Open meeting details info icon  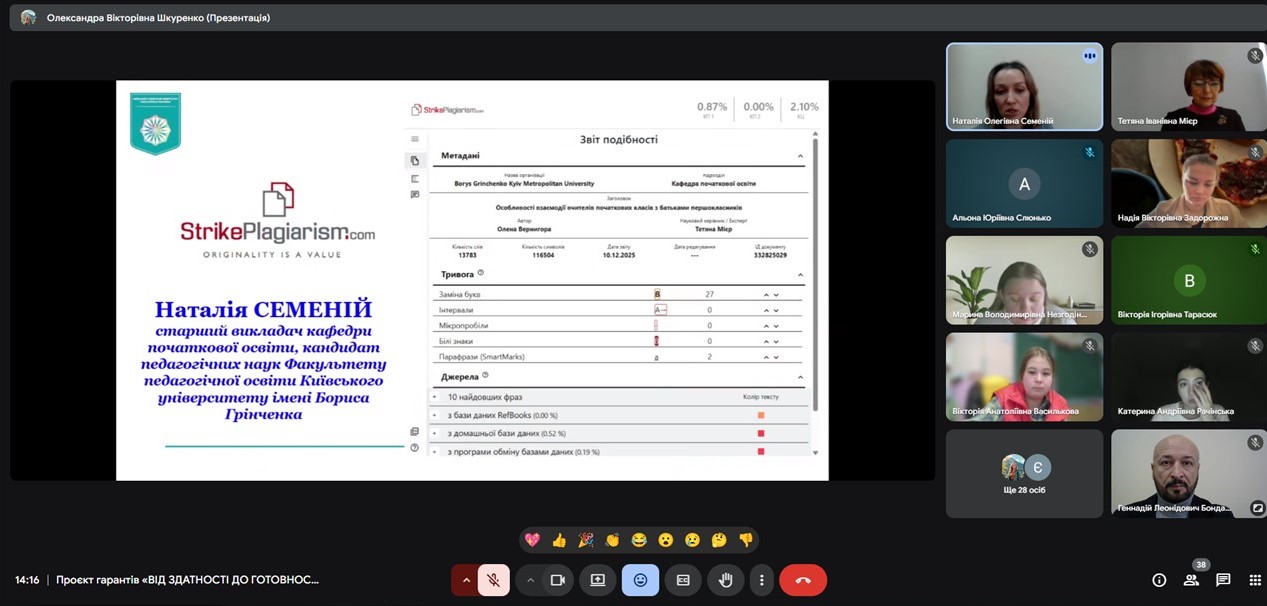(x=1159, y=580)
